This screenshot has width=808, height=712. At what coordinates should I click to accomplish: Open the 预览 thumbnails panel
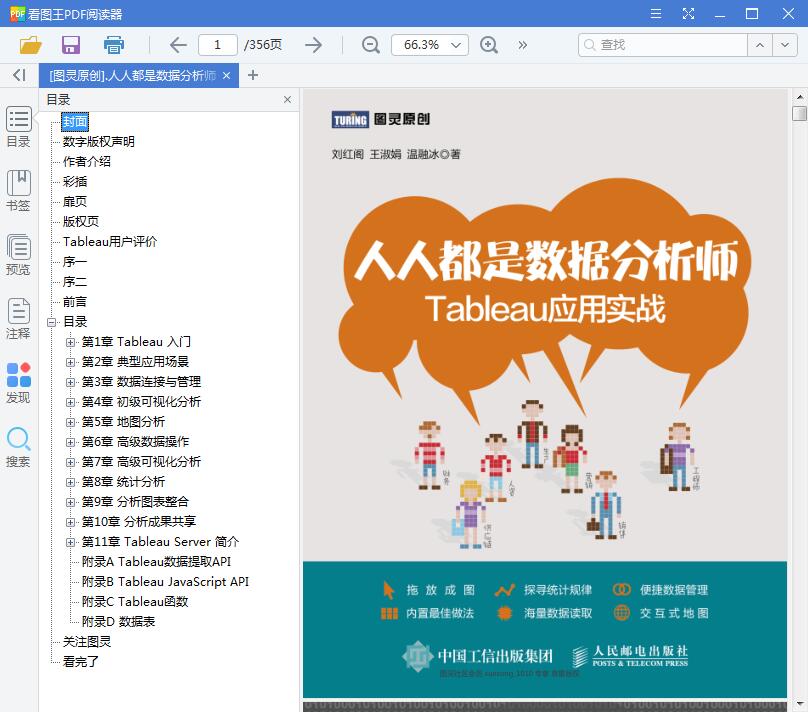(19, 255)
